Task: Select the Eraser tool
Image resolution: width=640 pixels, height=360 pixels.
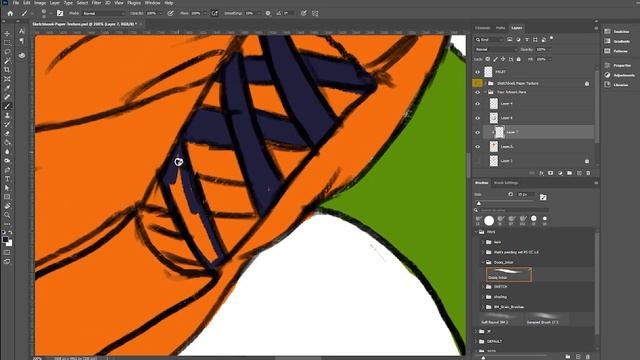Action: [7, 133]
